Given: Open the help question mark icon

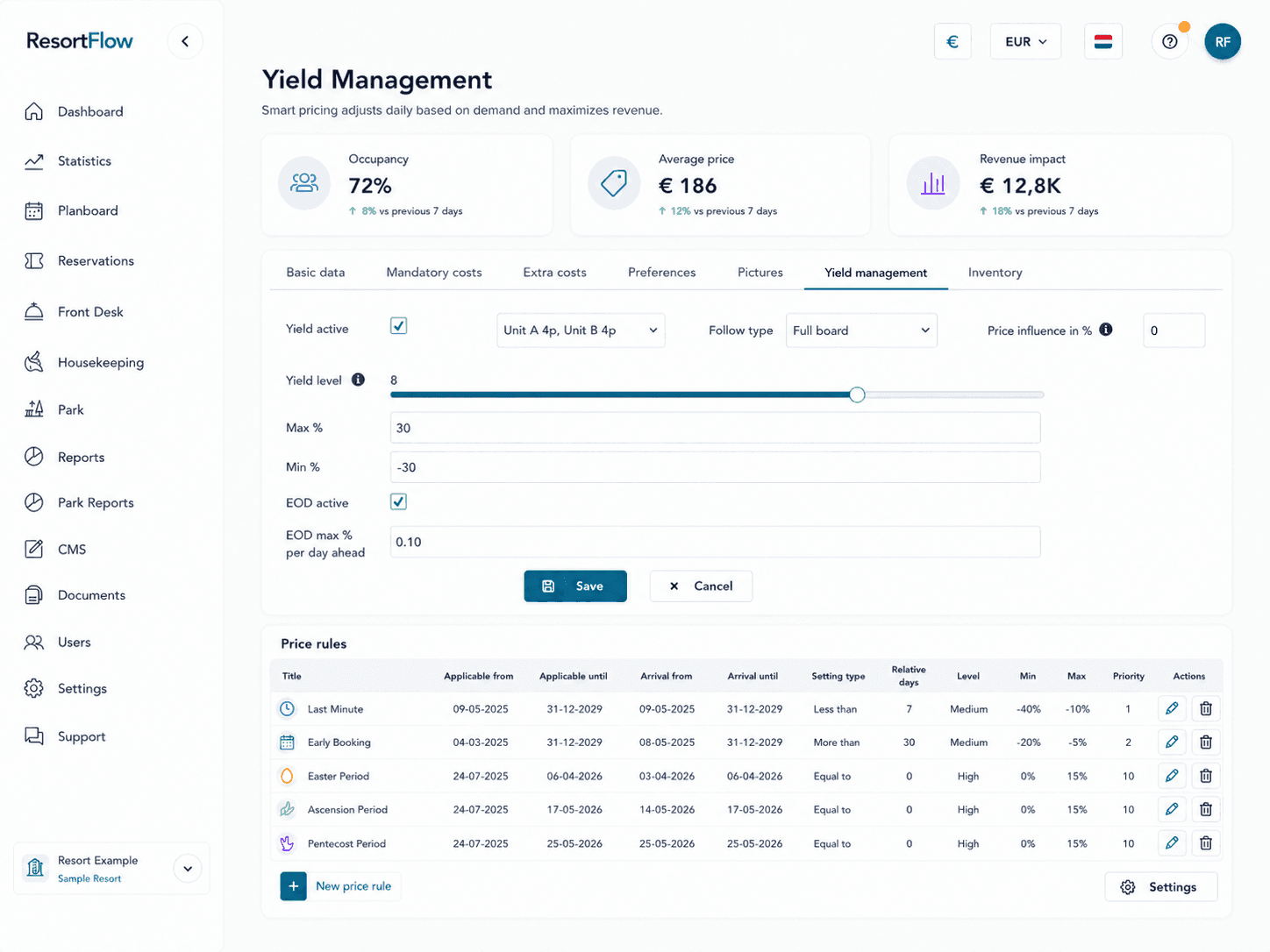Looking at the screenshot, I should [x=1170, y=41].
